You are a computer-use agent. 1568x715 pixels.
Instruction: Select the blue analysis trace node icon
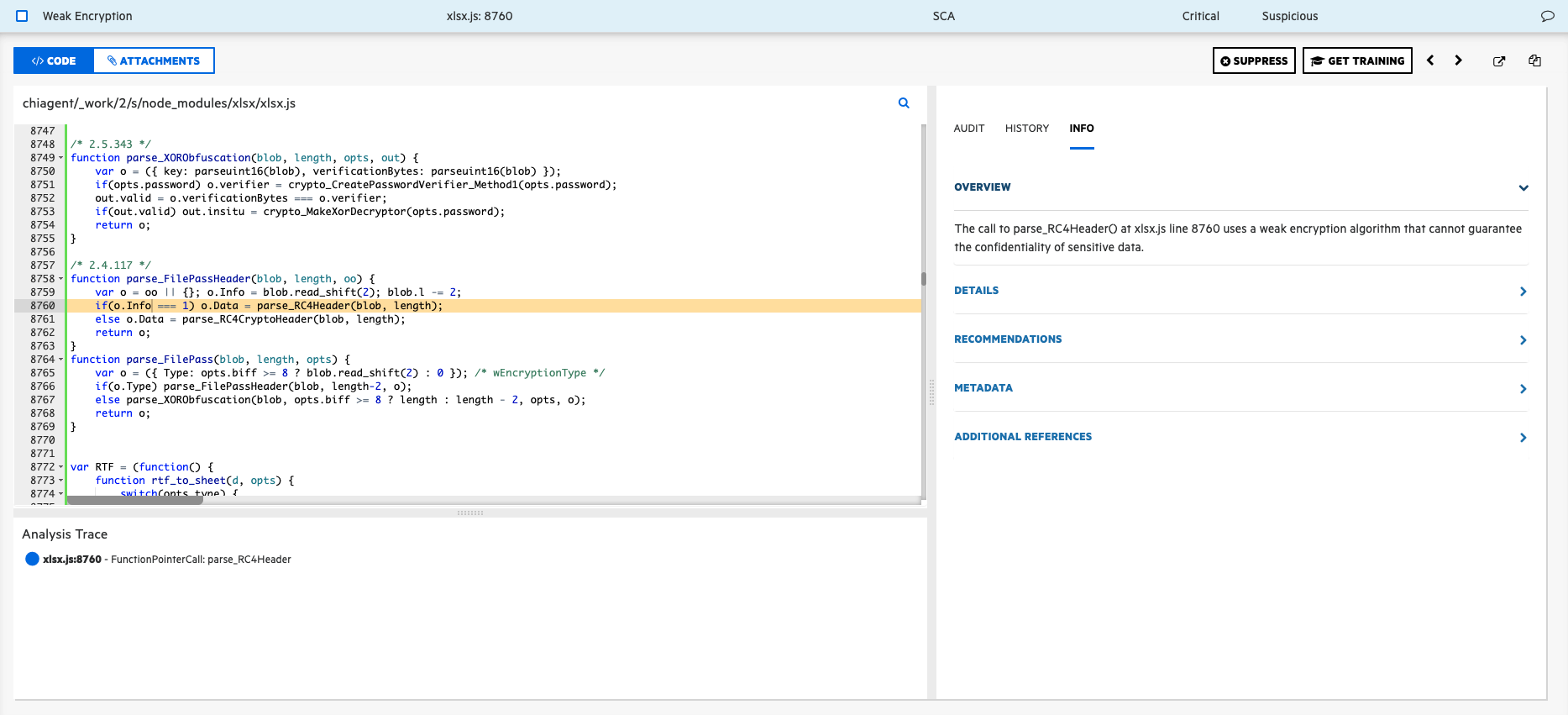[x=32, y=559]
